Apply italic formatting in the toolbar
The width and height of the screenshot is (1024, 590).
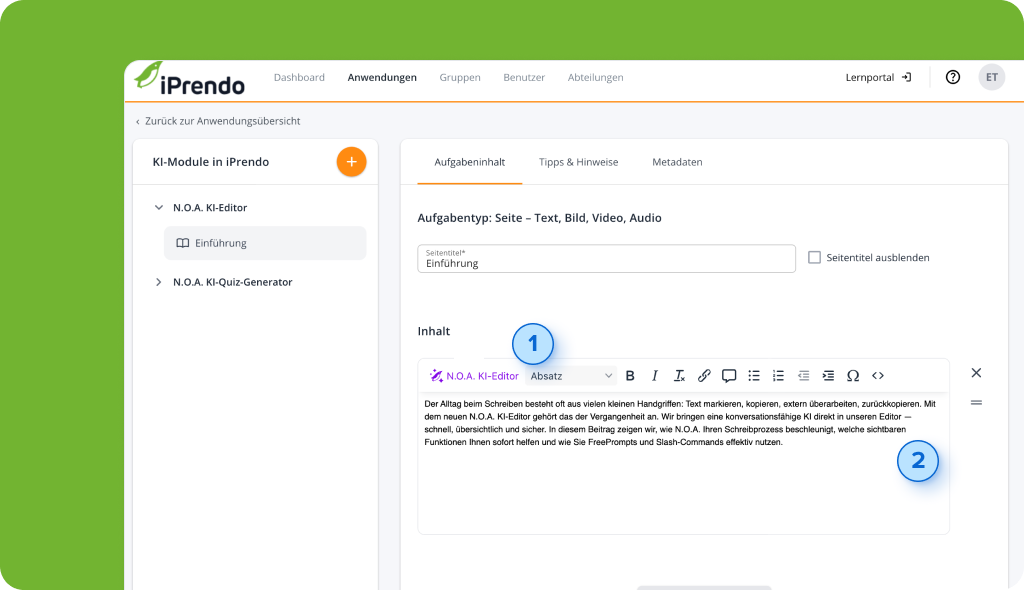click(655, 376)
